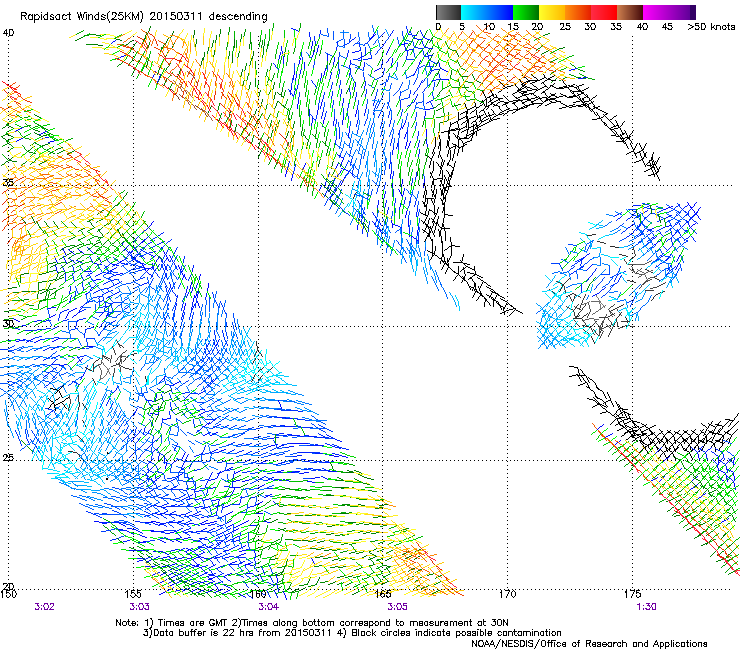Click the gray 0-5 knots legend swatch
The image size is (740, 650).
point(448,12)
